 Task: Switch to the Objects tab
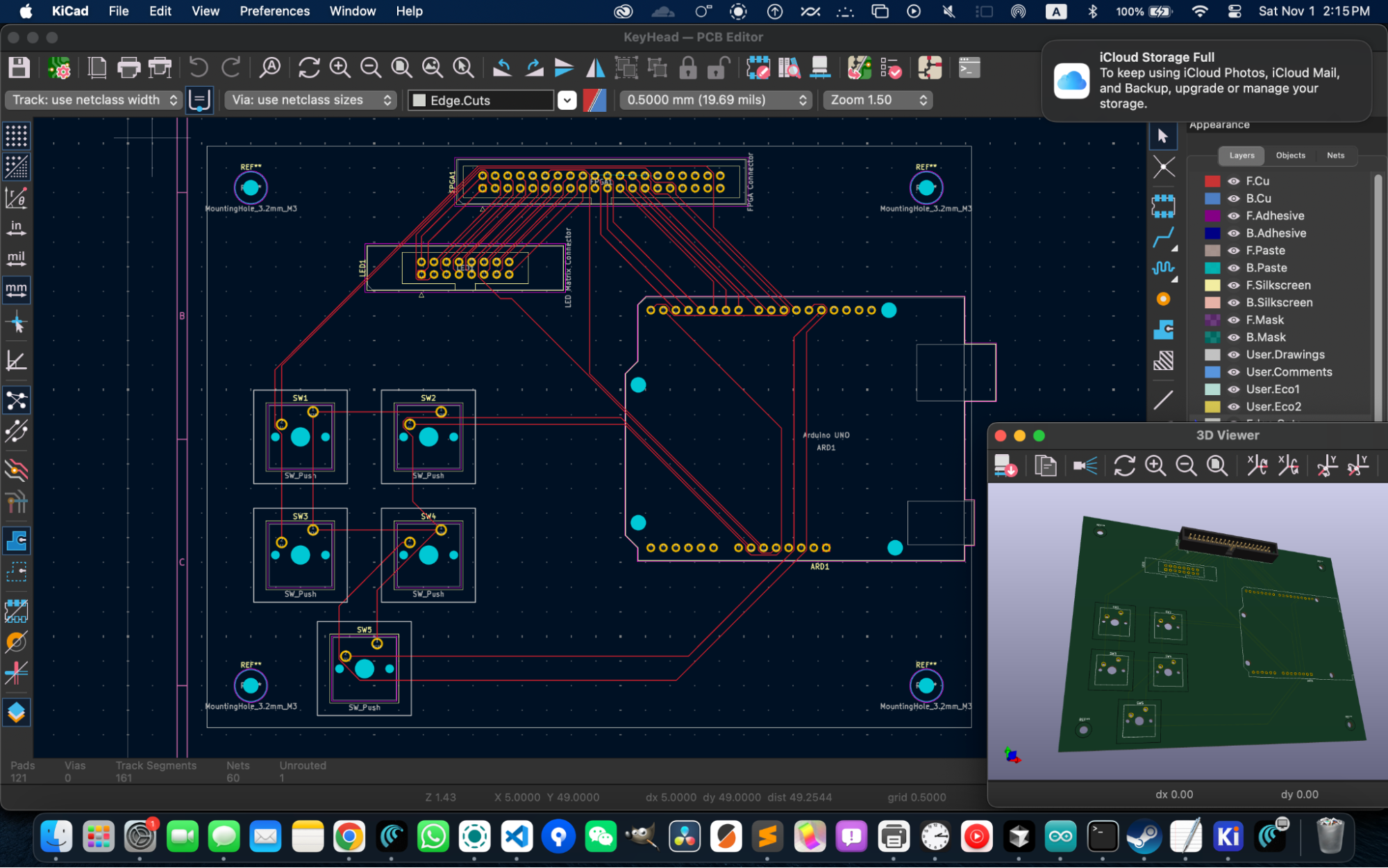[x=1289, y=156]
